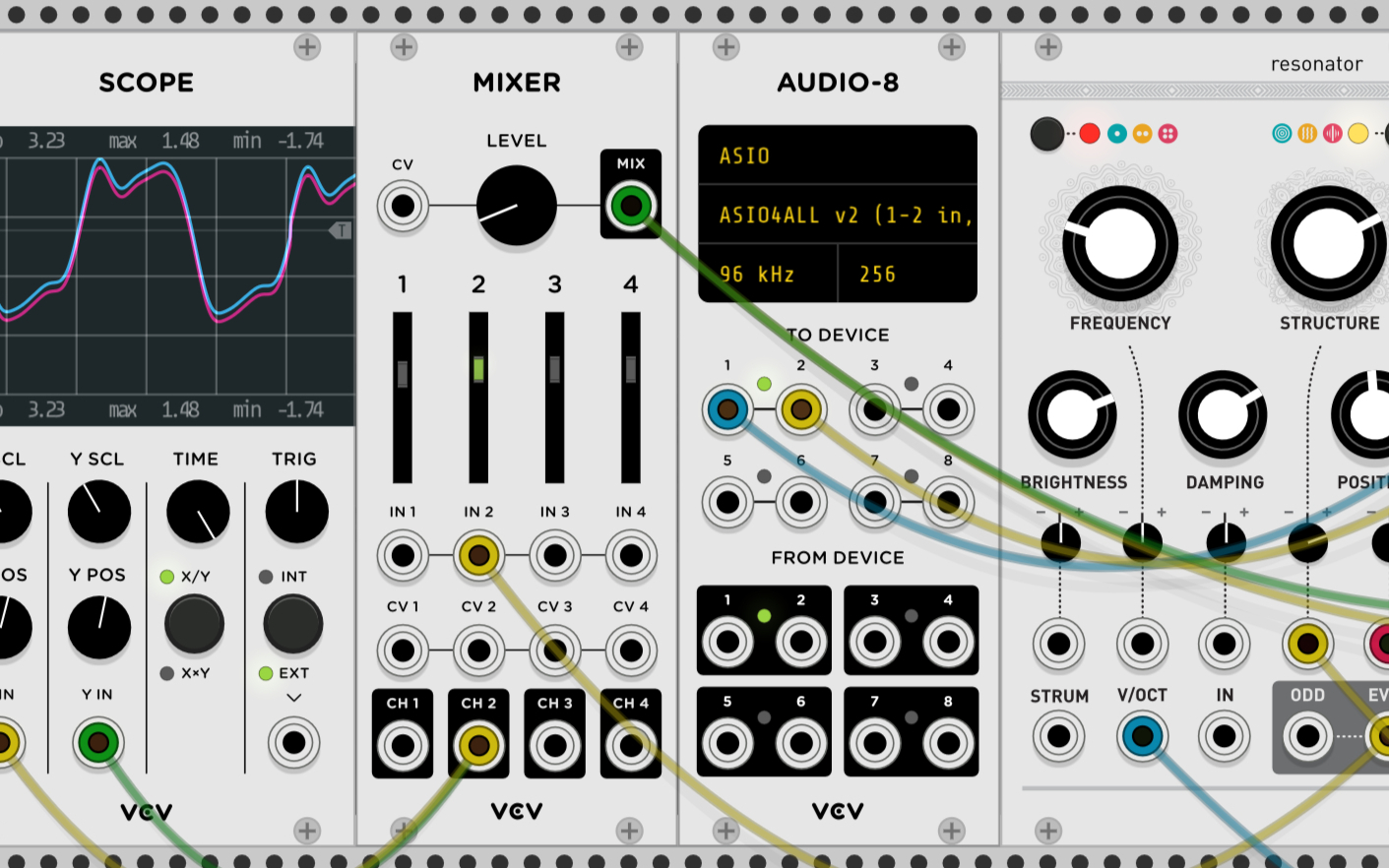Click the MIX output jack on Mixer
The width and height of the screenshot is (1389, 868).
(631, 207)
